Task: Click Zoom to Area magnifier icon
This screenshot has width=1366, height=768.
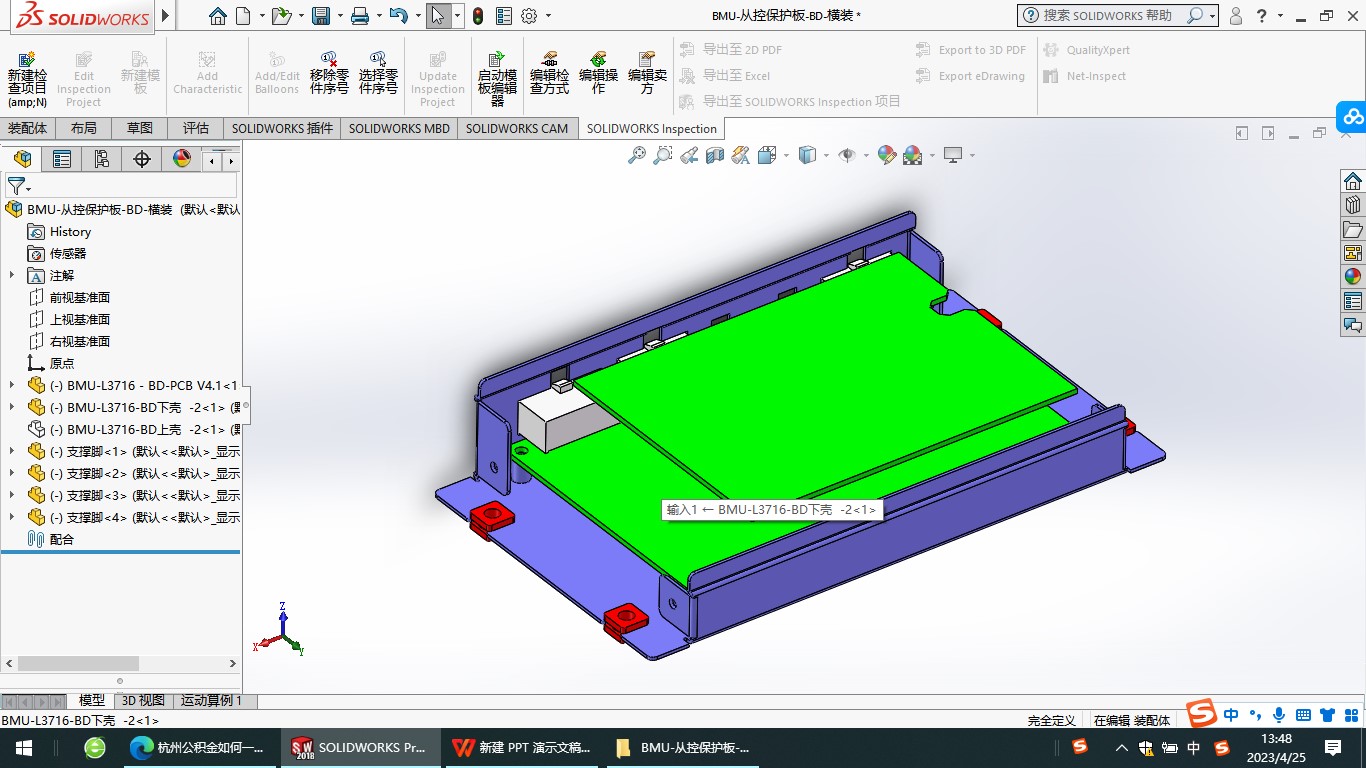Action: (x=662, y=155)
